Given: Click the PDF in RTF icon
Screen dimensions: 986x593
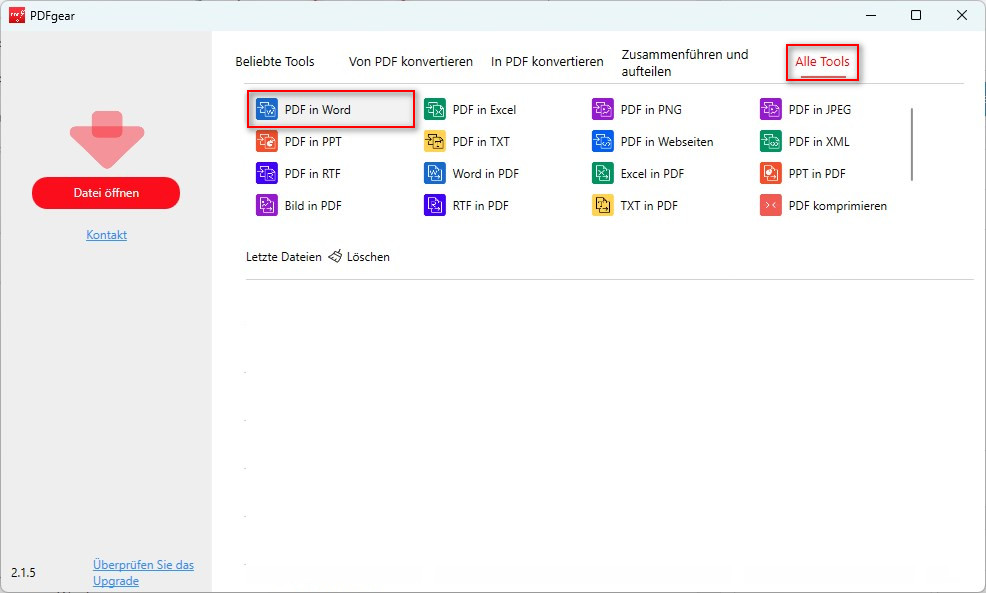Looking at the screenshot, I should point(267,174).
